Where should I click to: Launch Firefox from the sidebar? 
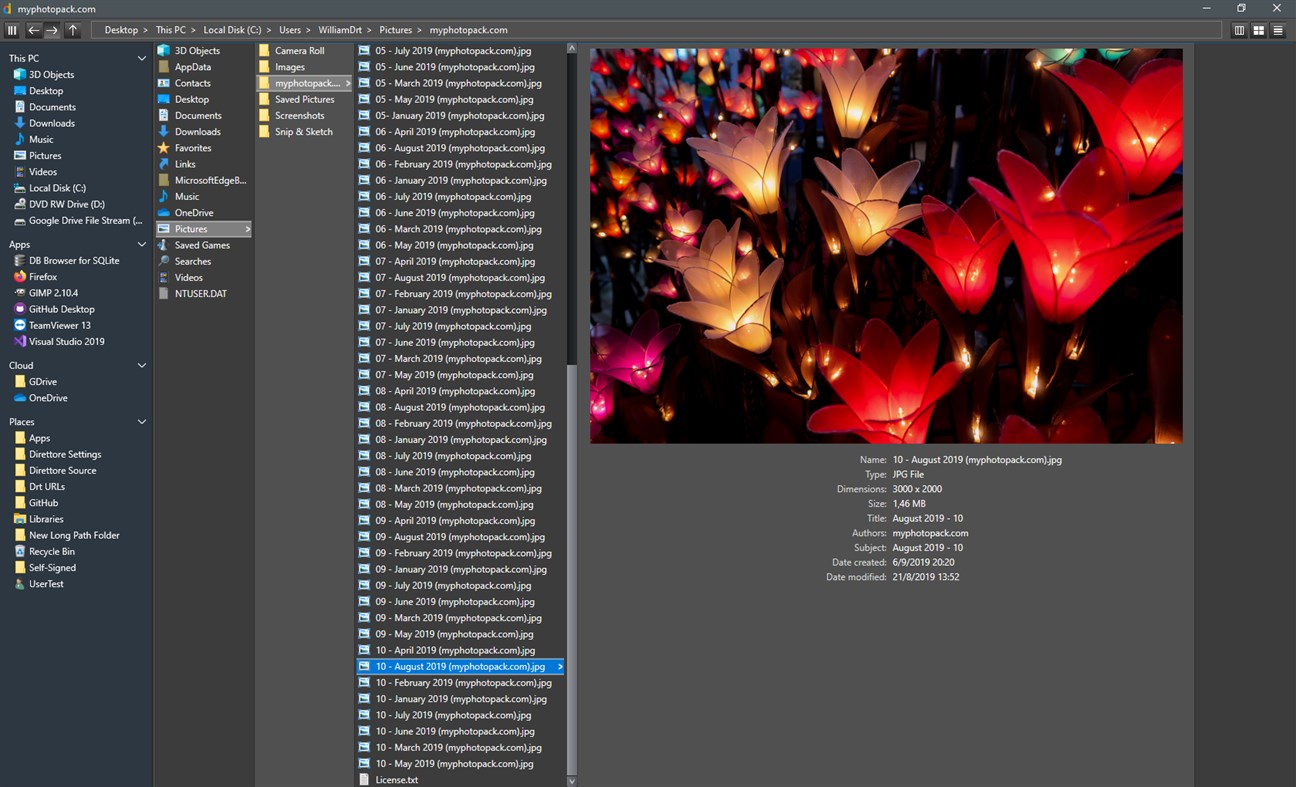pyautogui.click(x=50, y=276)
